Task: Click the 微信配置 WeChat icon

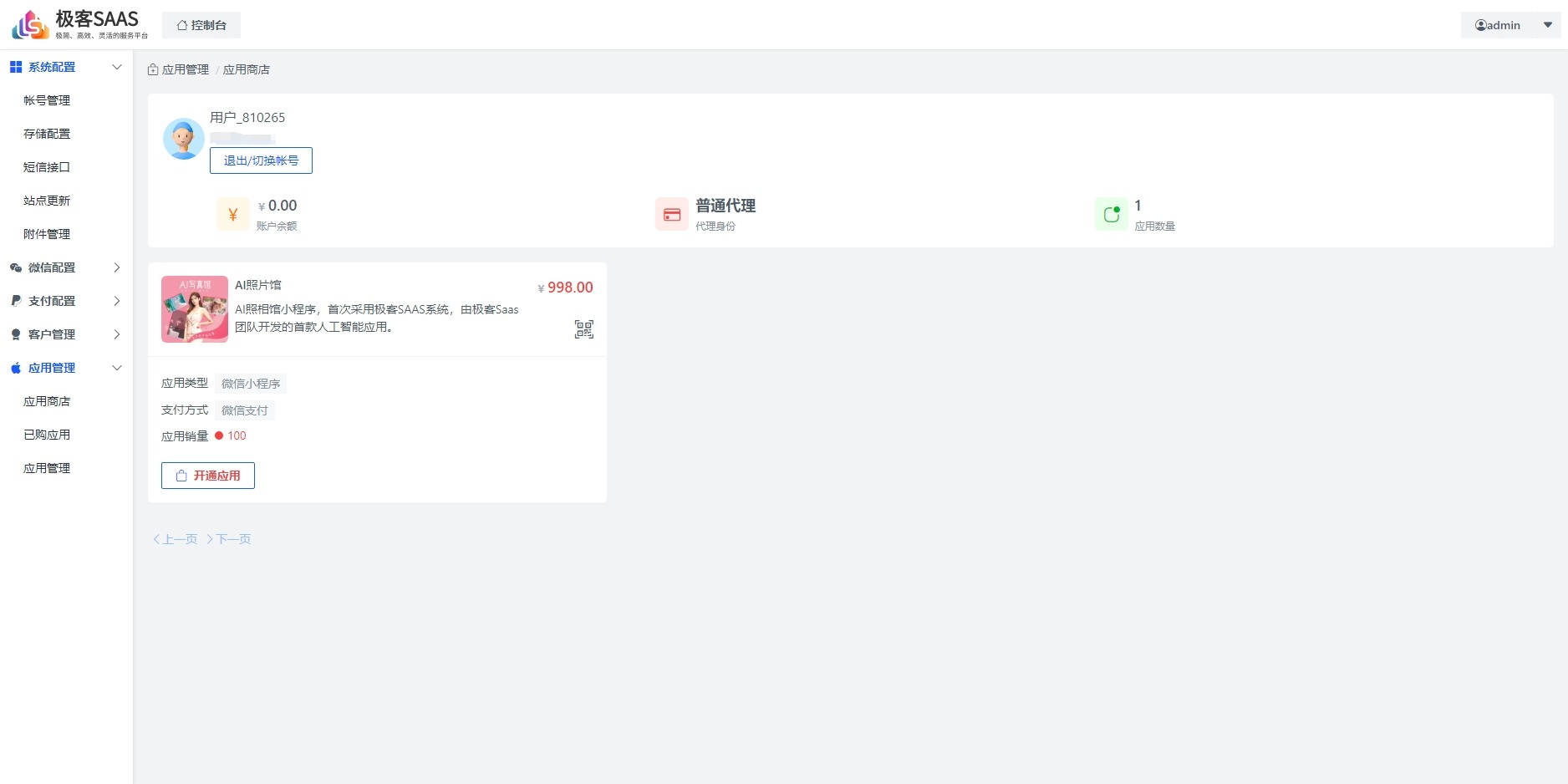Action: tap(16, 267)
